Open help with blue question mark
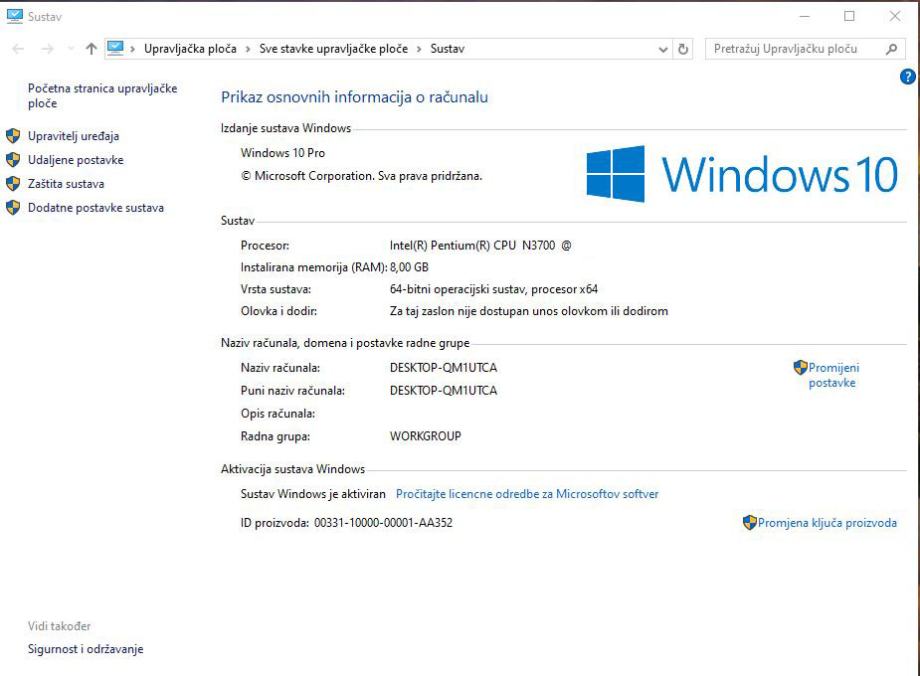 pos(908,76)
